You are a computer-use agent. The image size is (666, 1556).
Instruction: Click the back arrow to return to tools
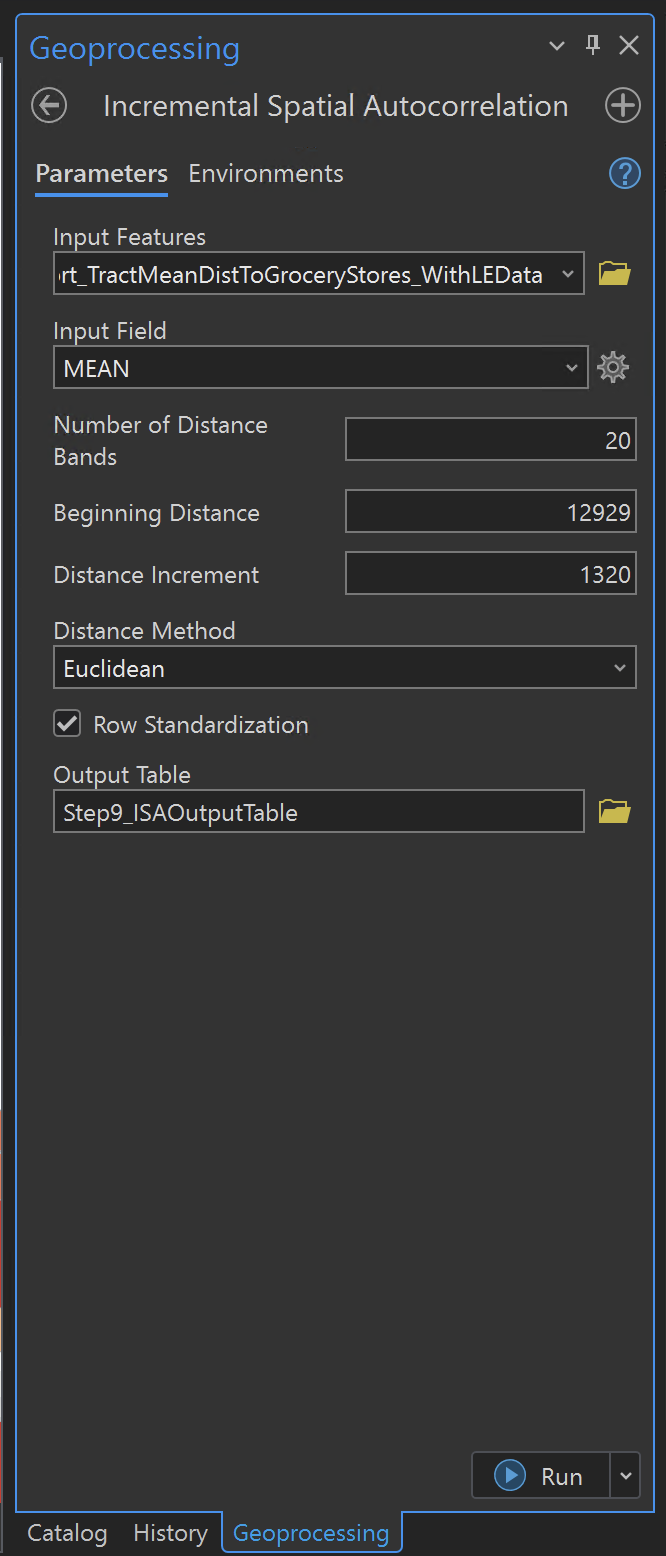pos(48,105)
